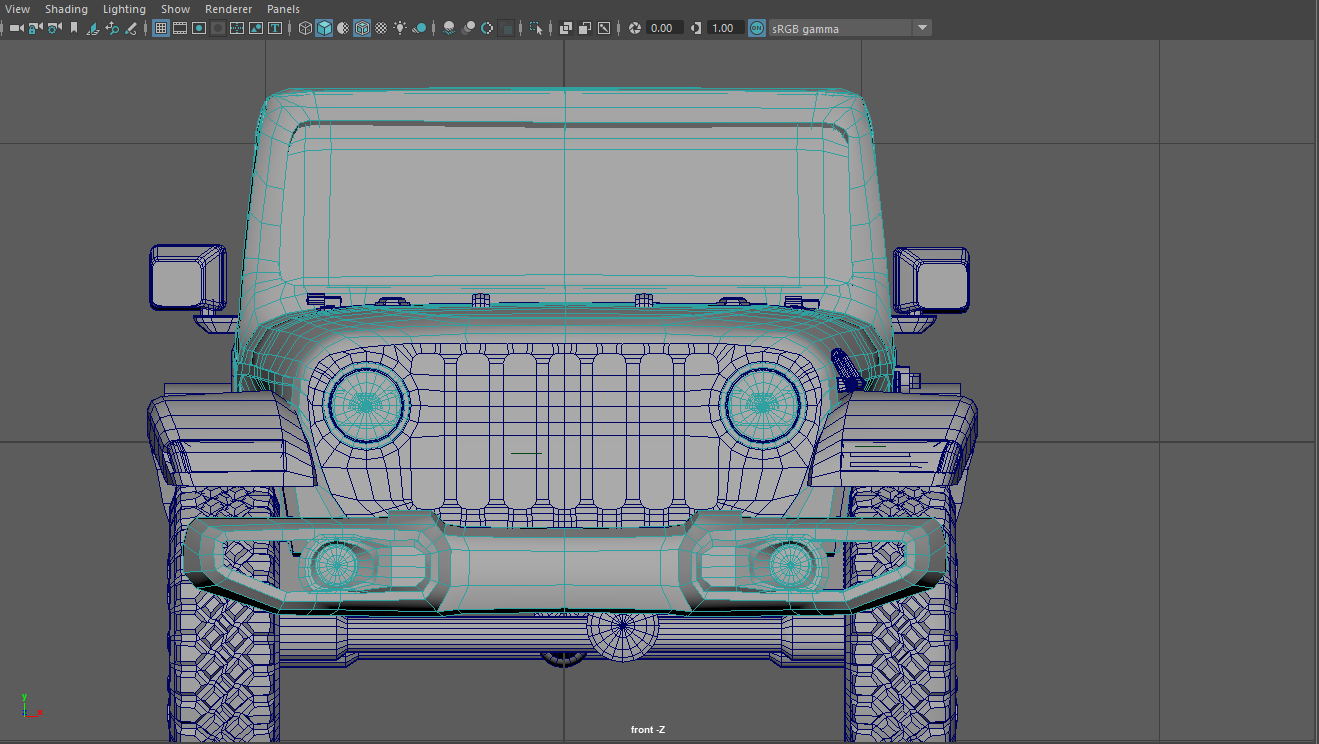Toggle the Depth of Field icon
The width and height of the screenshot is (1319, 744).
[507, 28]
